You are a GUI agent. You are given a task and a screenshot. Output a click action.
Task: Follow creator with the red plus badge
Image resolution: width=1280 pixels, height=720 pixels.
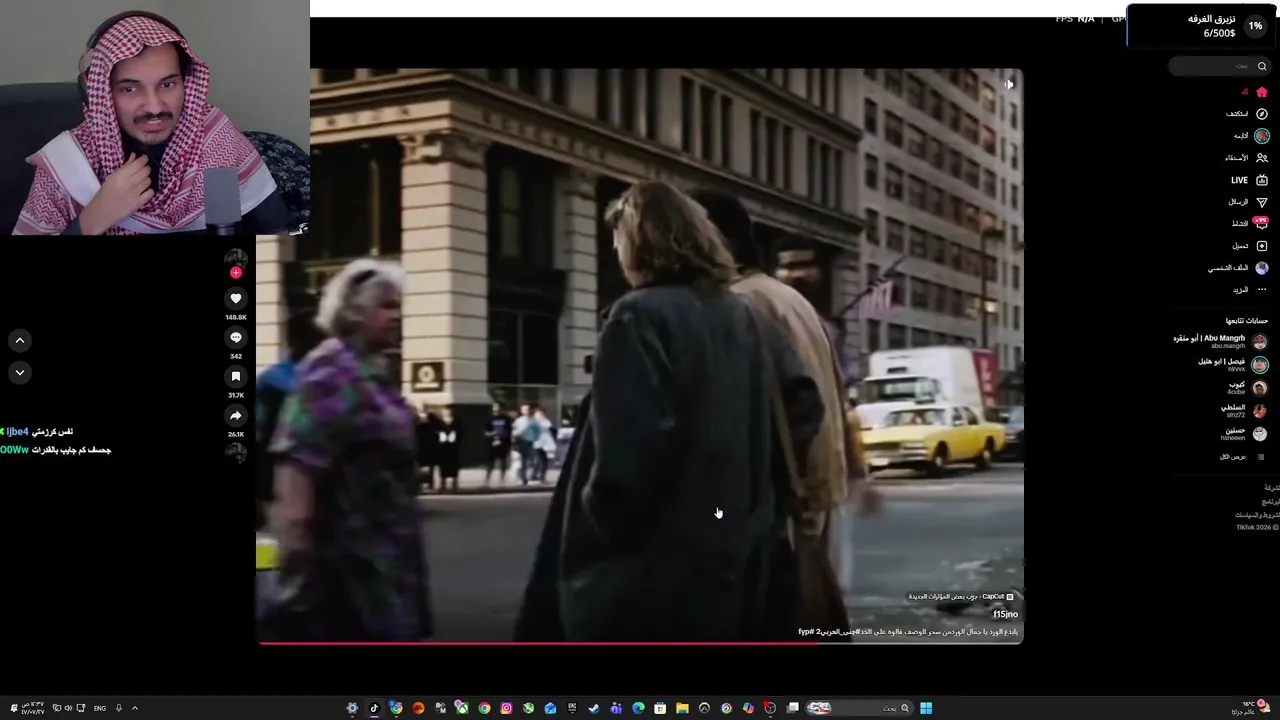pyautogui.click(x=236, y=273)
